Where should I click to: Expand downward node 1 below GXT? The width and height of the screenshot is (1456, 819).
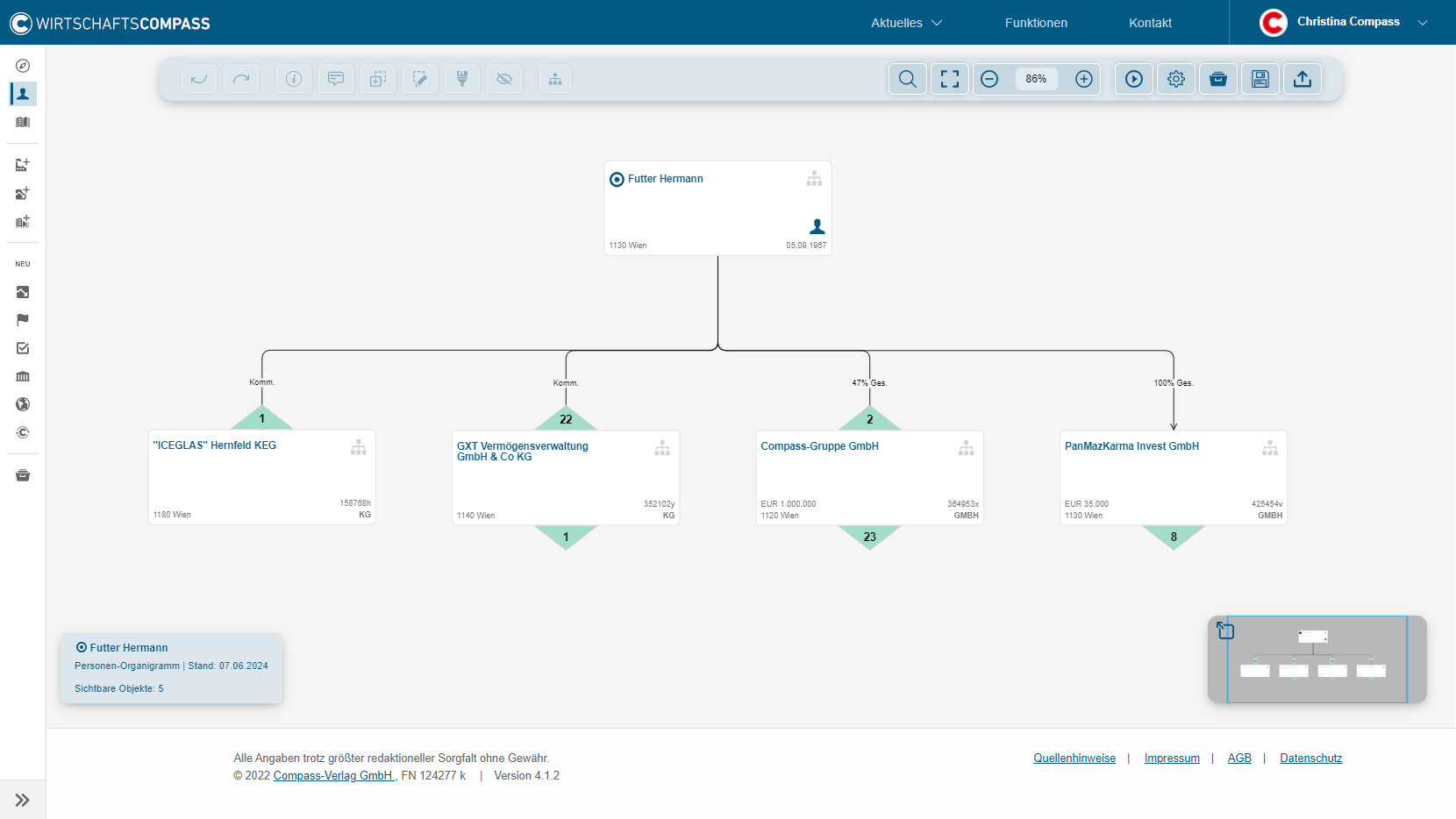tap(566, 536)
